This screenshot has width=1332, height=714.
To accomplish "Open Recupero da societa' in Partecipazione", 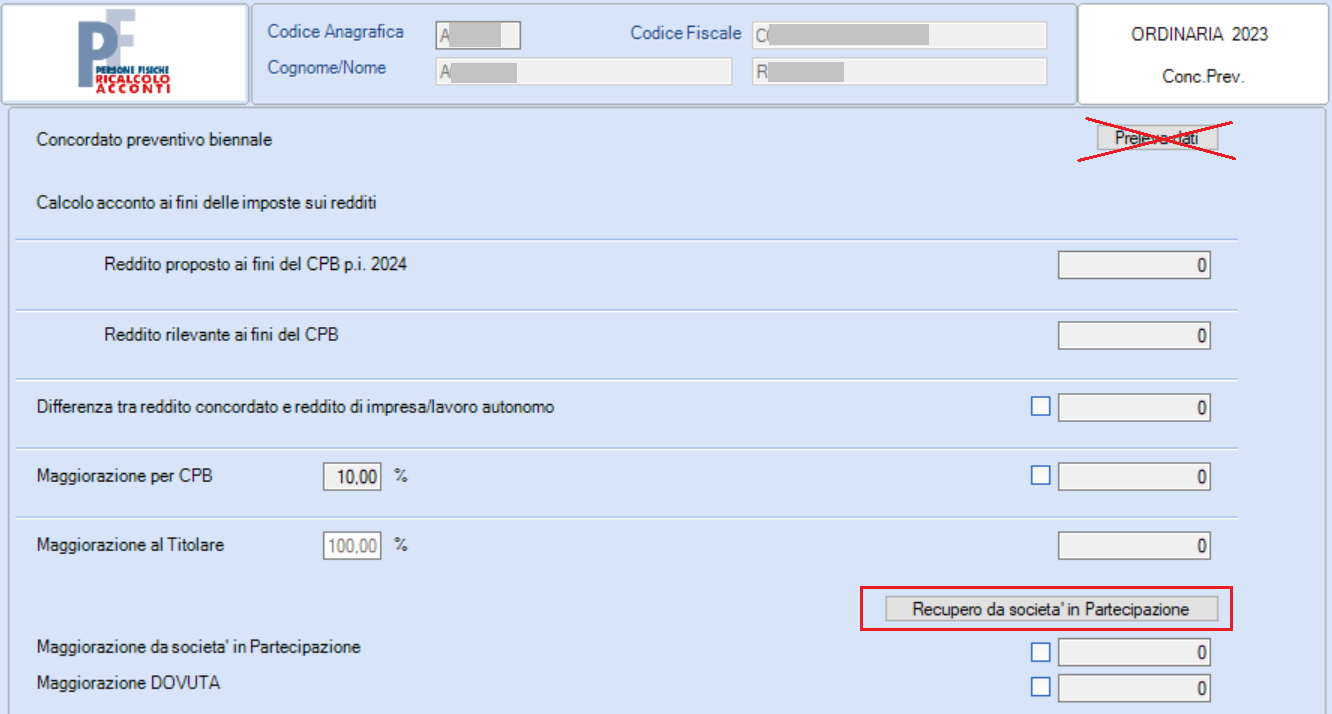I will pyautogui.click(x=1051, y=609).
